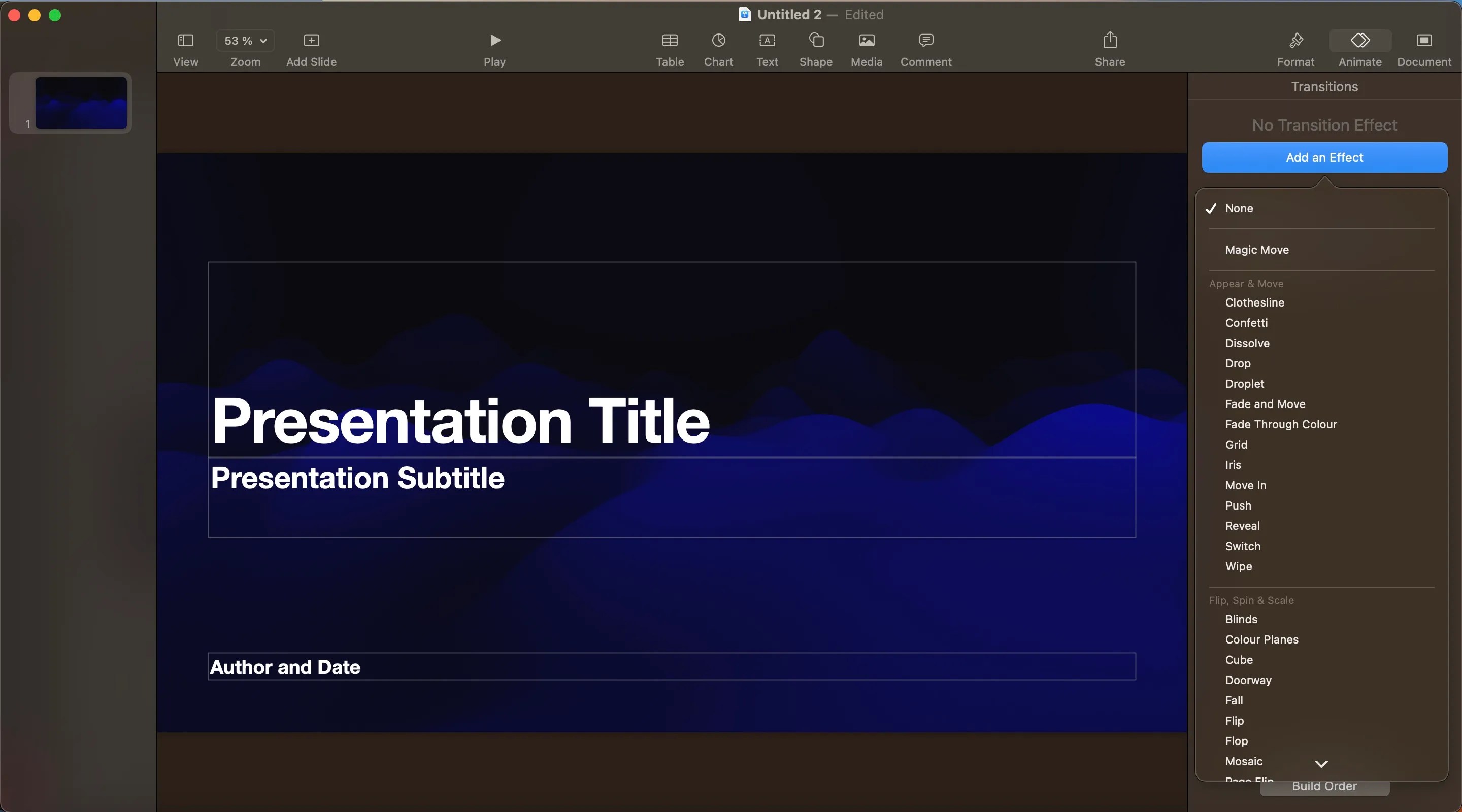Click the Add Slide icon

311,41
